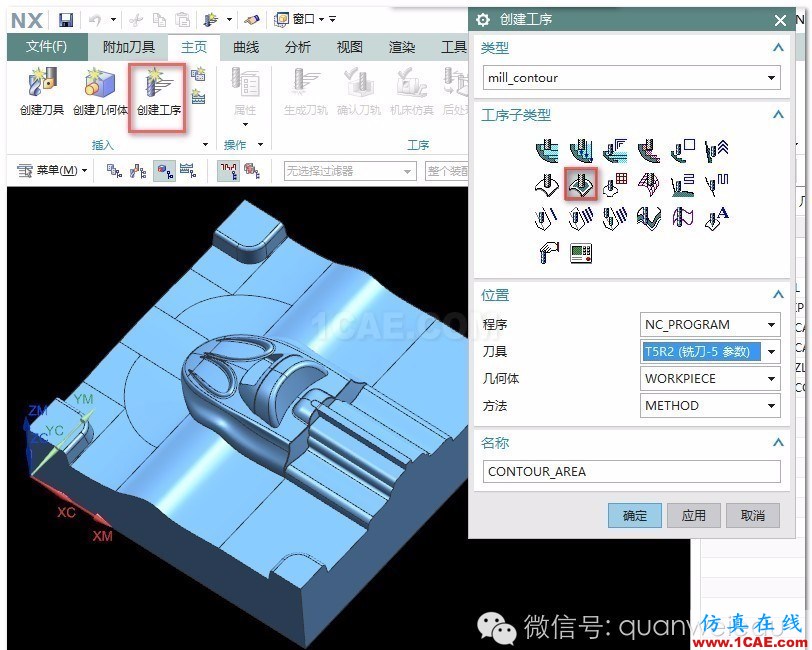Image resolution: width=812 pixels, height=650 pixels.
Task: Open the WORKPIECE geometry dropdown
Action: click(771, 379)
